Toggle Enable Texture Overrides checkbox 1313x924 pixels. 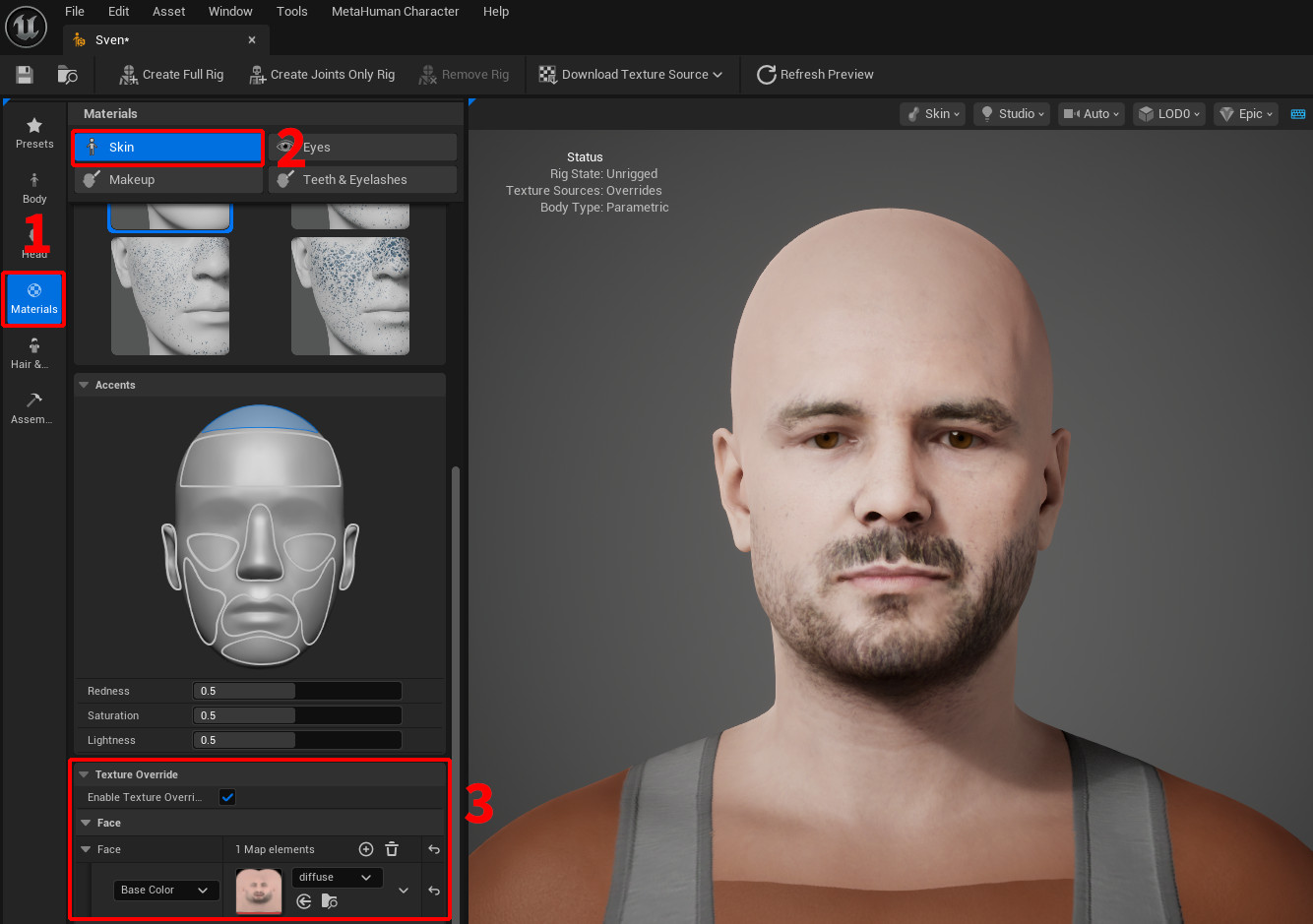click(227, 797)
